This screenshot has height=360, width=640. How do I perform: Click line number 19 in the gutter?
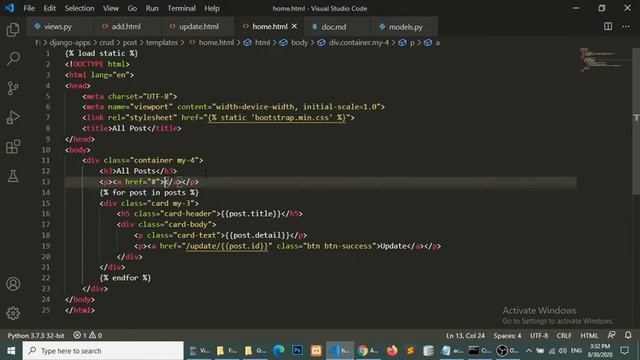[46, 246]
